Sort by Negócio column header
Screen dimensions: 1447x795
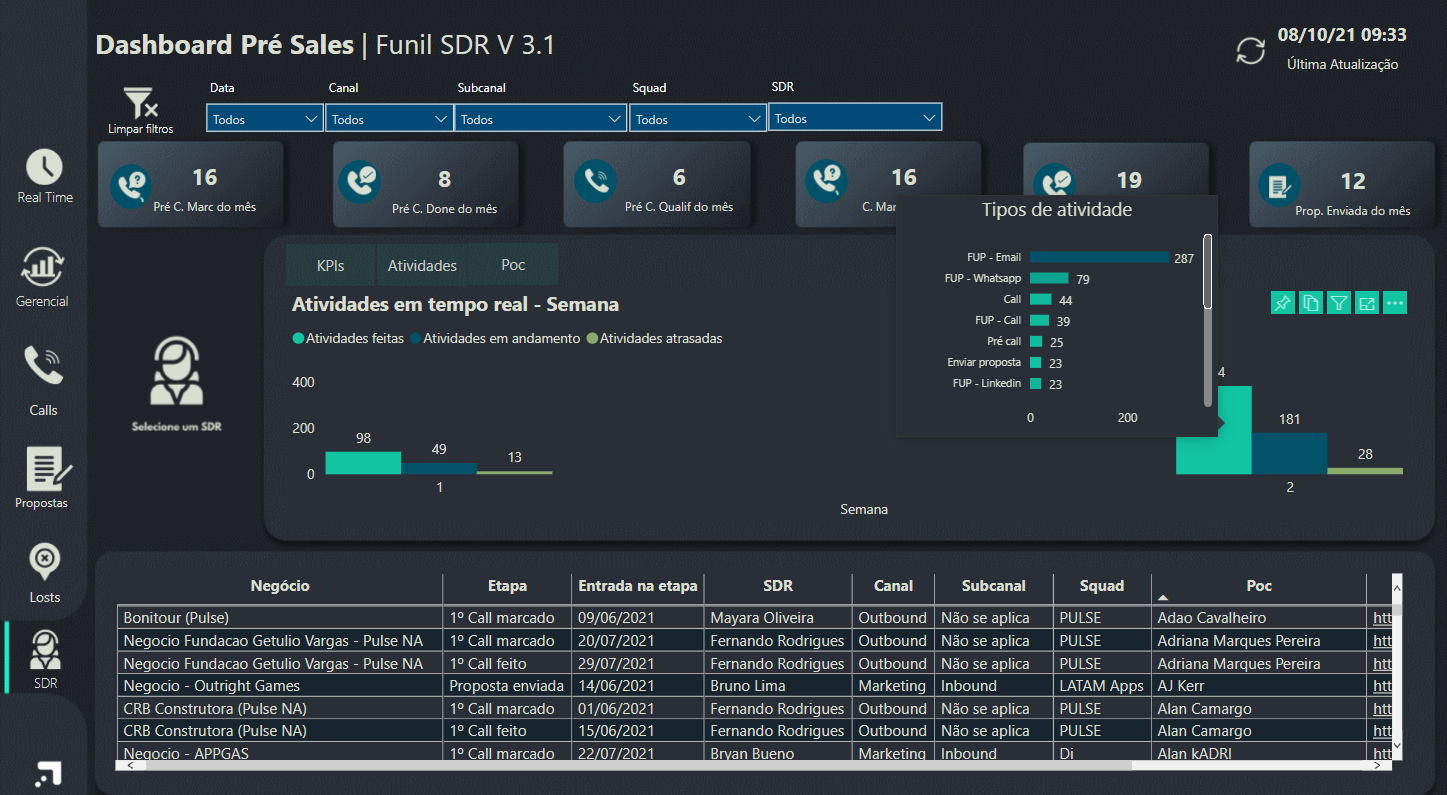click(280, 586)
